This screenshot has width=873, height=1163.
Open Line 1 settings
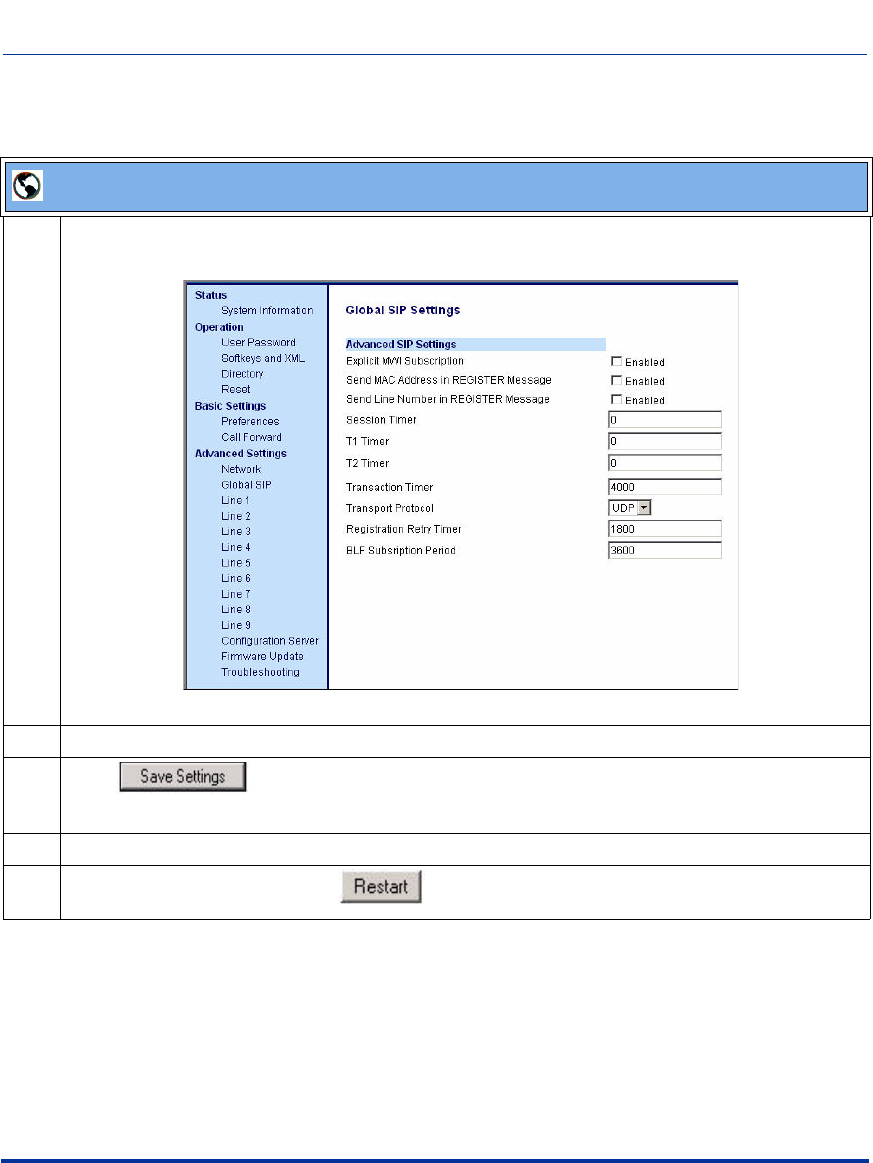click(x=235, y=501)
